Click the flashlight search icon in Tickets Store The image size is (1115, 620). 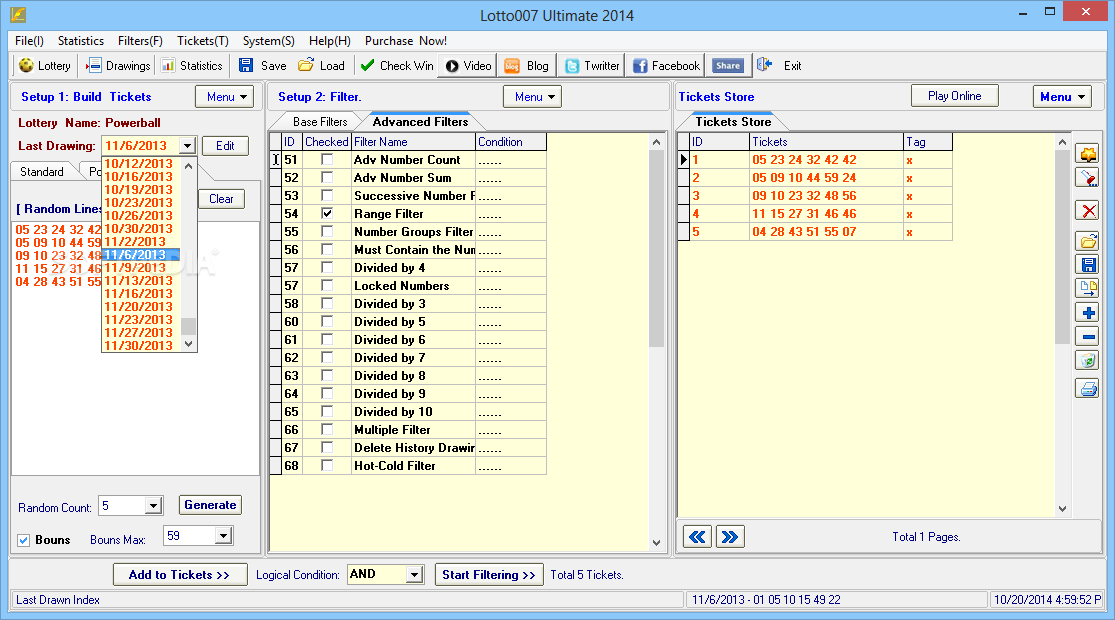pos(1088,178)
